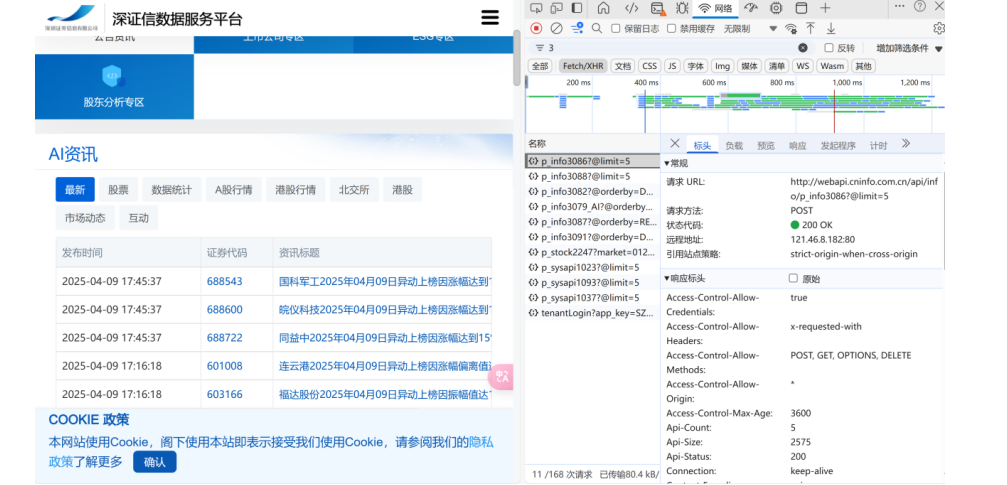Open the 连云港 news title link
Image resolution: width=1007 pixels, height=485 pixels.
pyautogui.click(x=385, y=366)
